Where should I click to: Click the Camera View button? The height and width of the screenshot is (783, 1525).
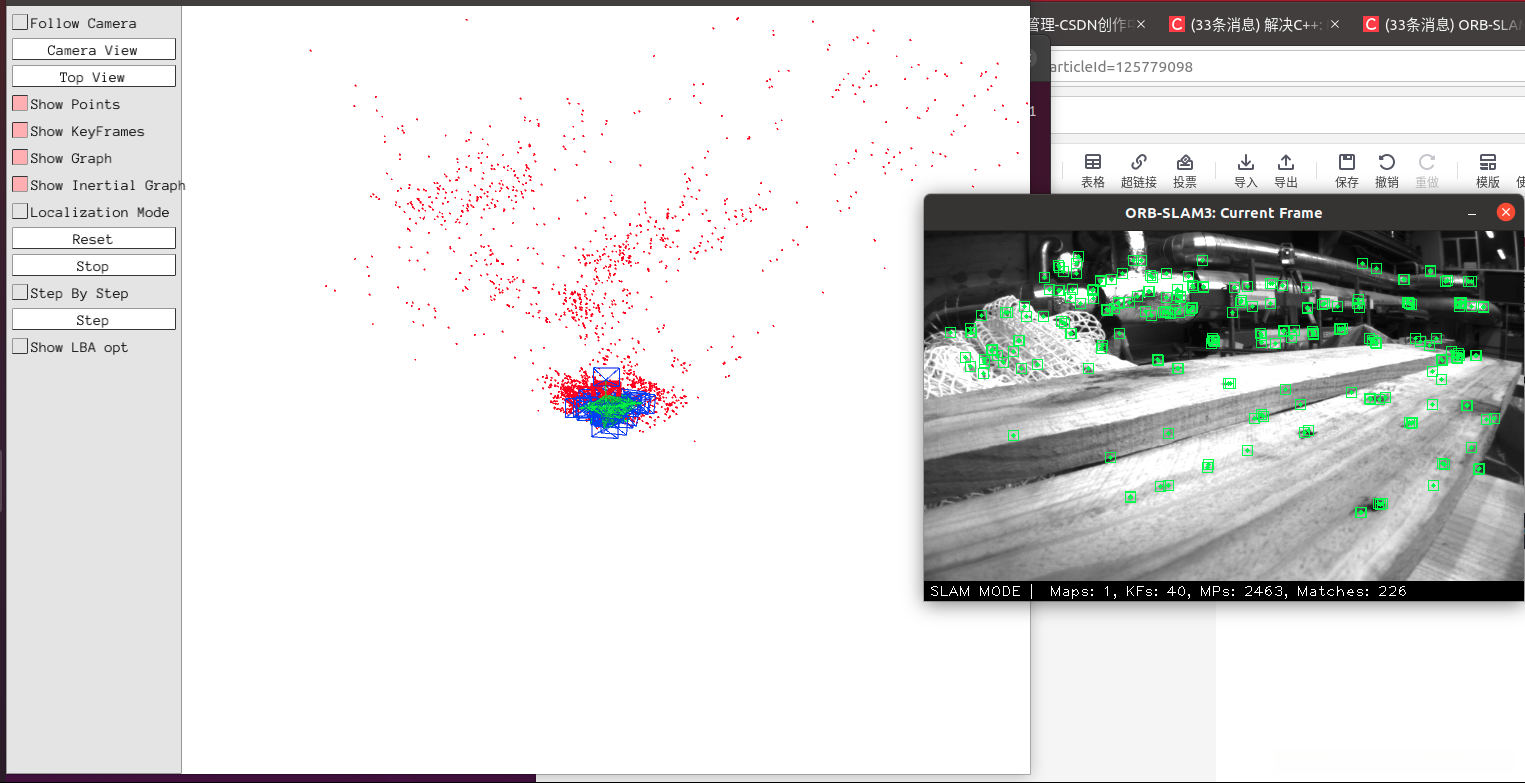pyautogui.click(x=93, y=50)
